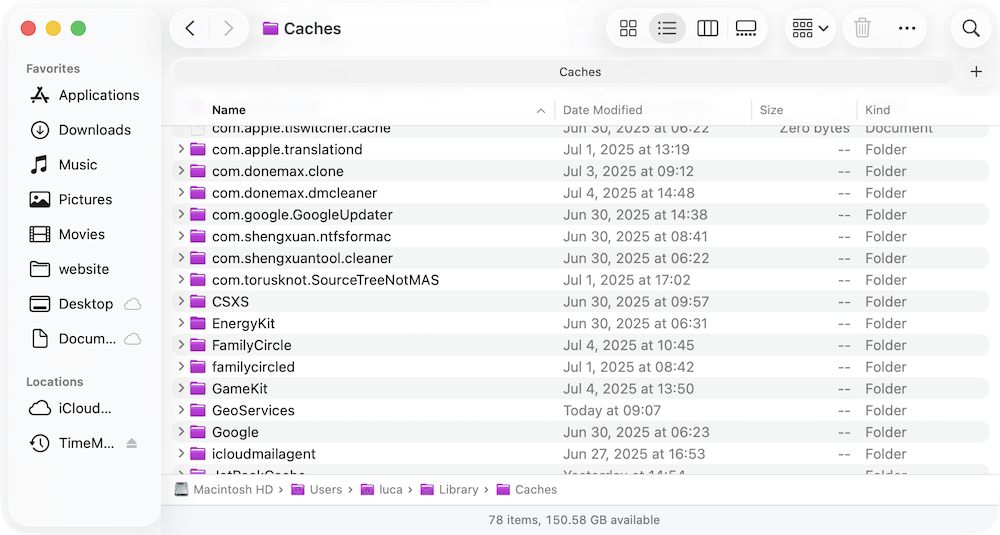Screen dimensions: 1000x535
Task: Eject the Time Machine volume
Action: tap(132, 443)
